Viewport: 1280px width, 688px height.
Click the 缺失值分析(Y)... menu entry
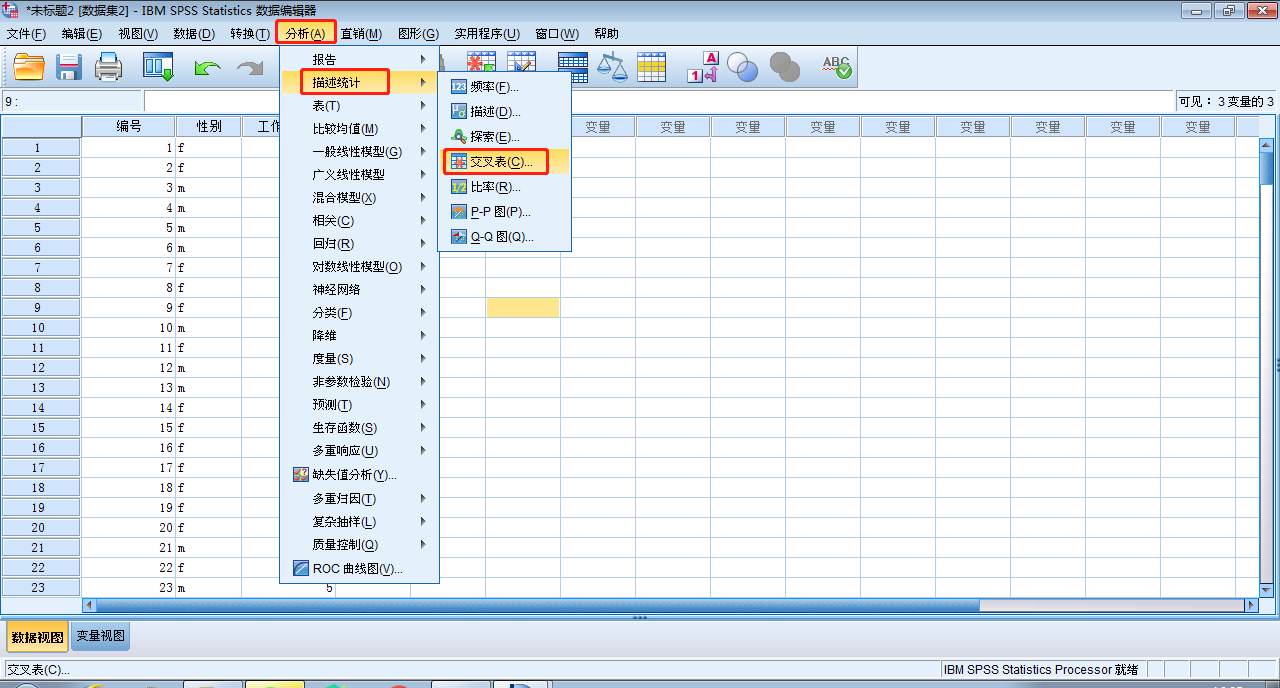click(x=354, y=475)
